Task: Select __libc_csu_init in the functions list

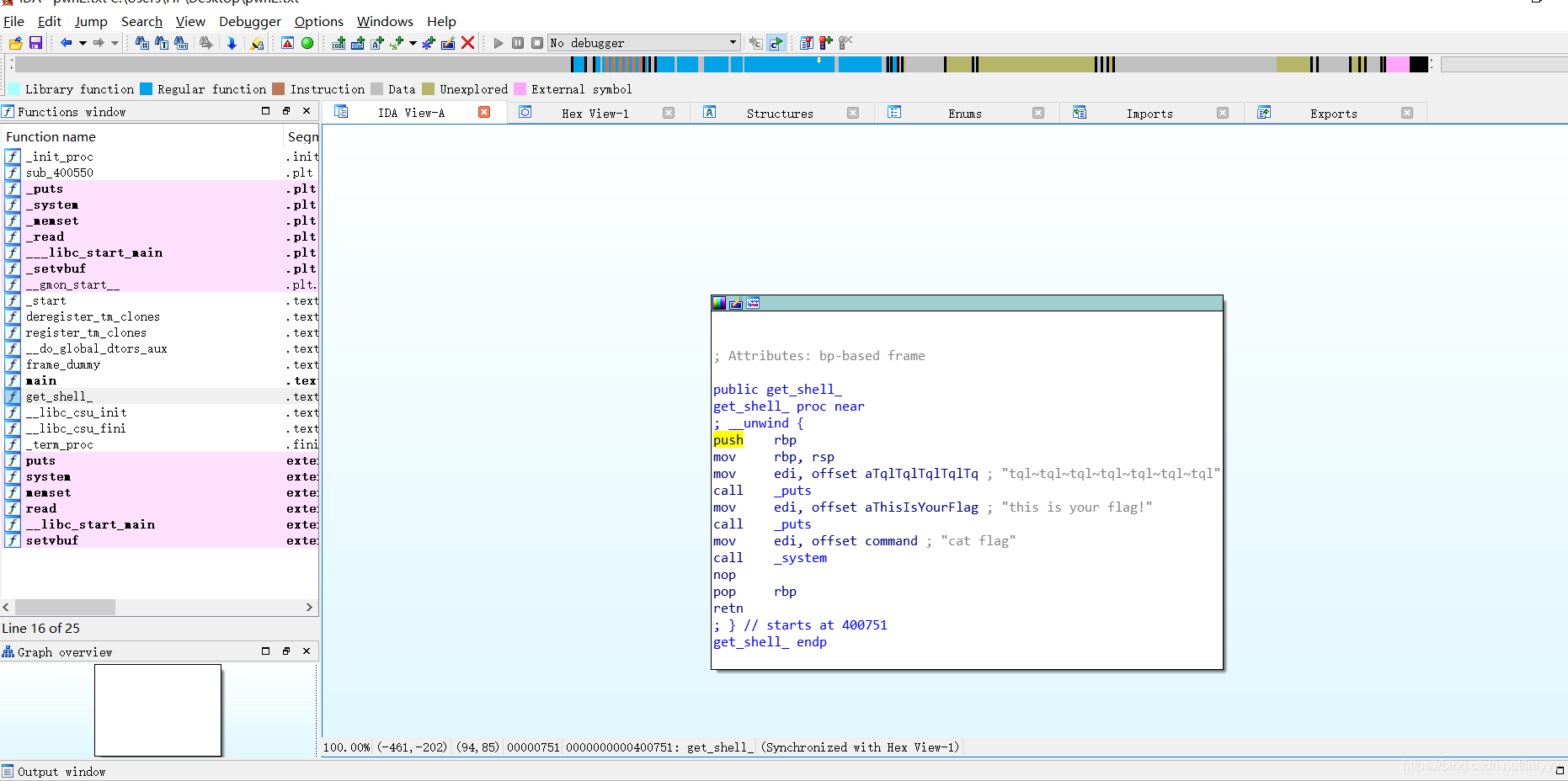Action: pos(160,412)
